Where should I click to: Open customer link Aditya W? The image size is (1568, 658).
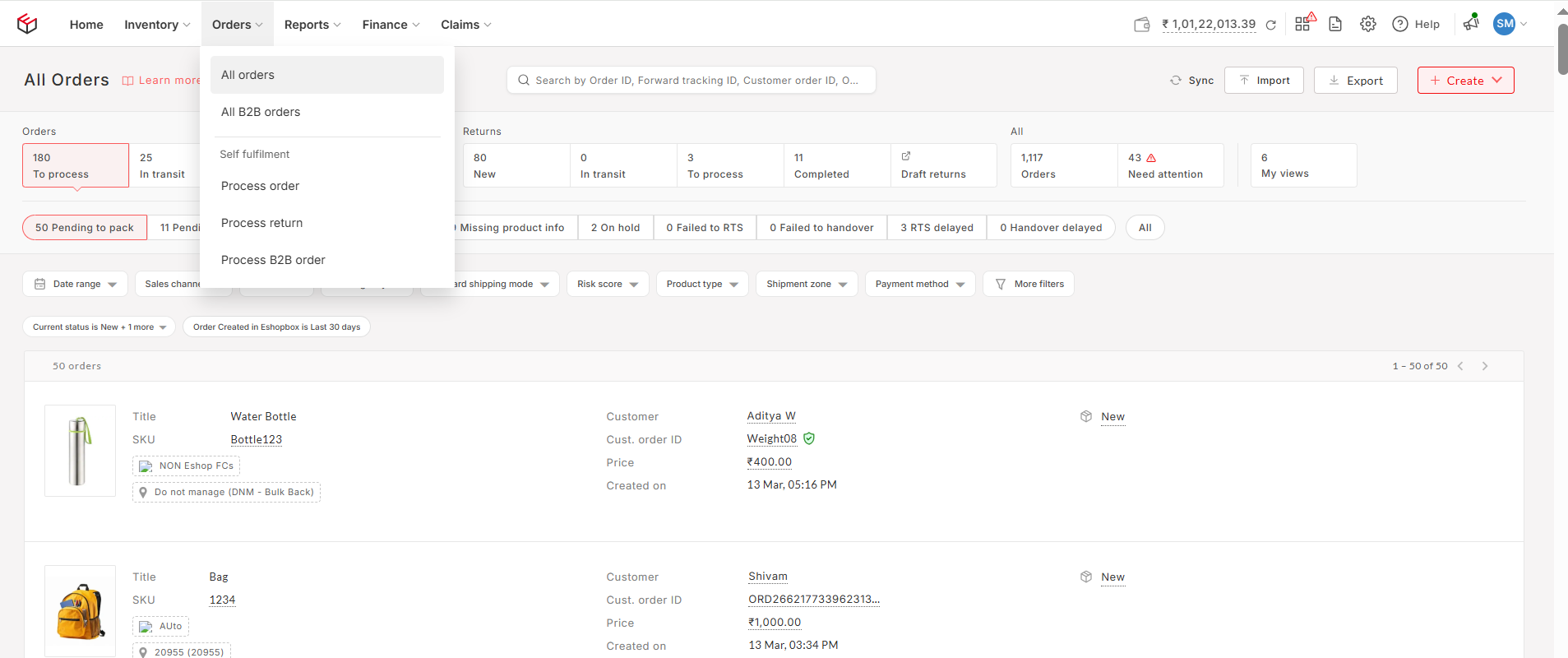pyautogui.click(x=770, y=416)
